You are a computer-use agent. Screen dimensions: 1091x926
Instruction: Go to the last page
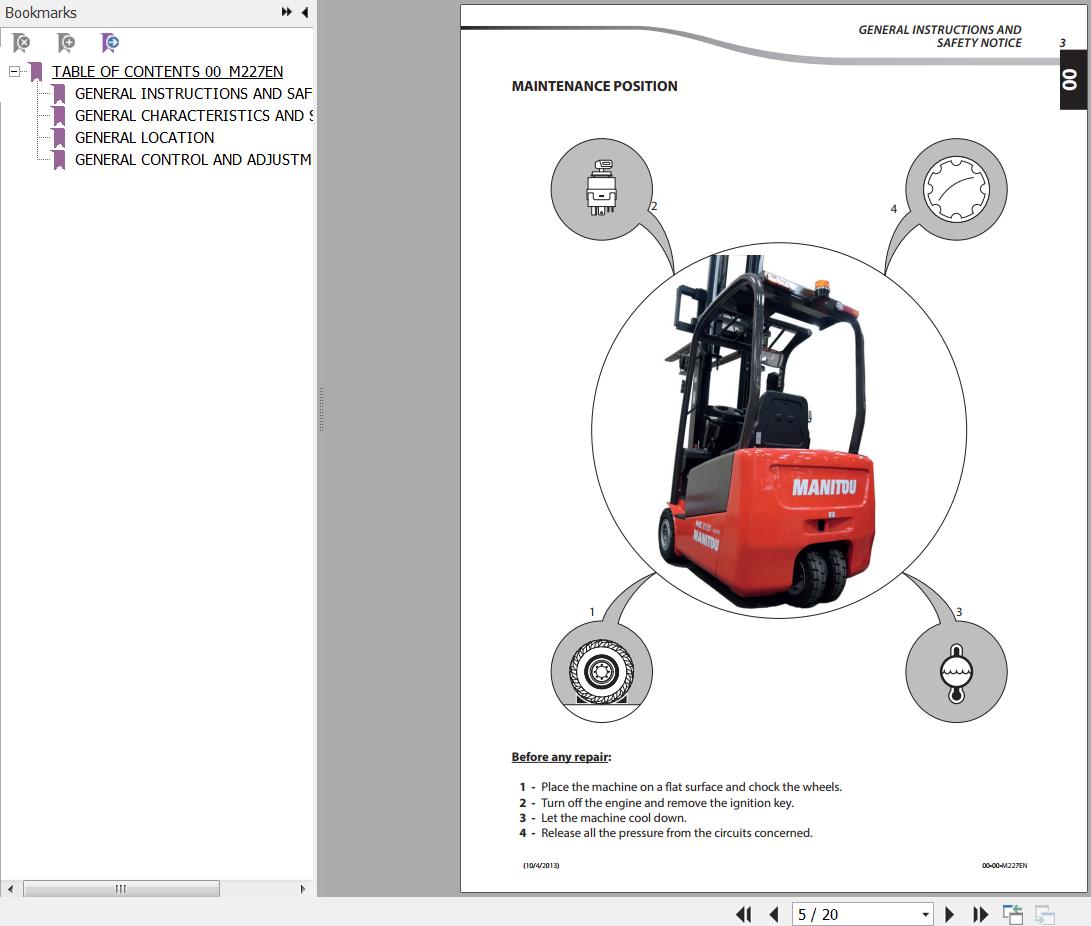pos(980,914)
